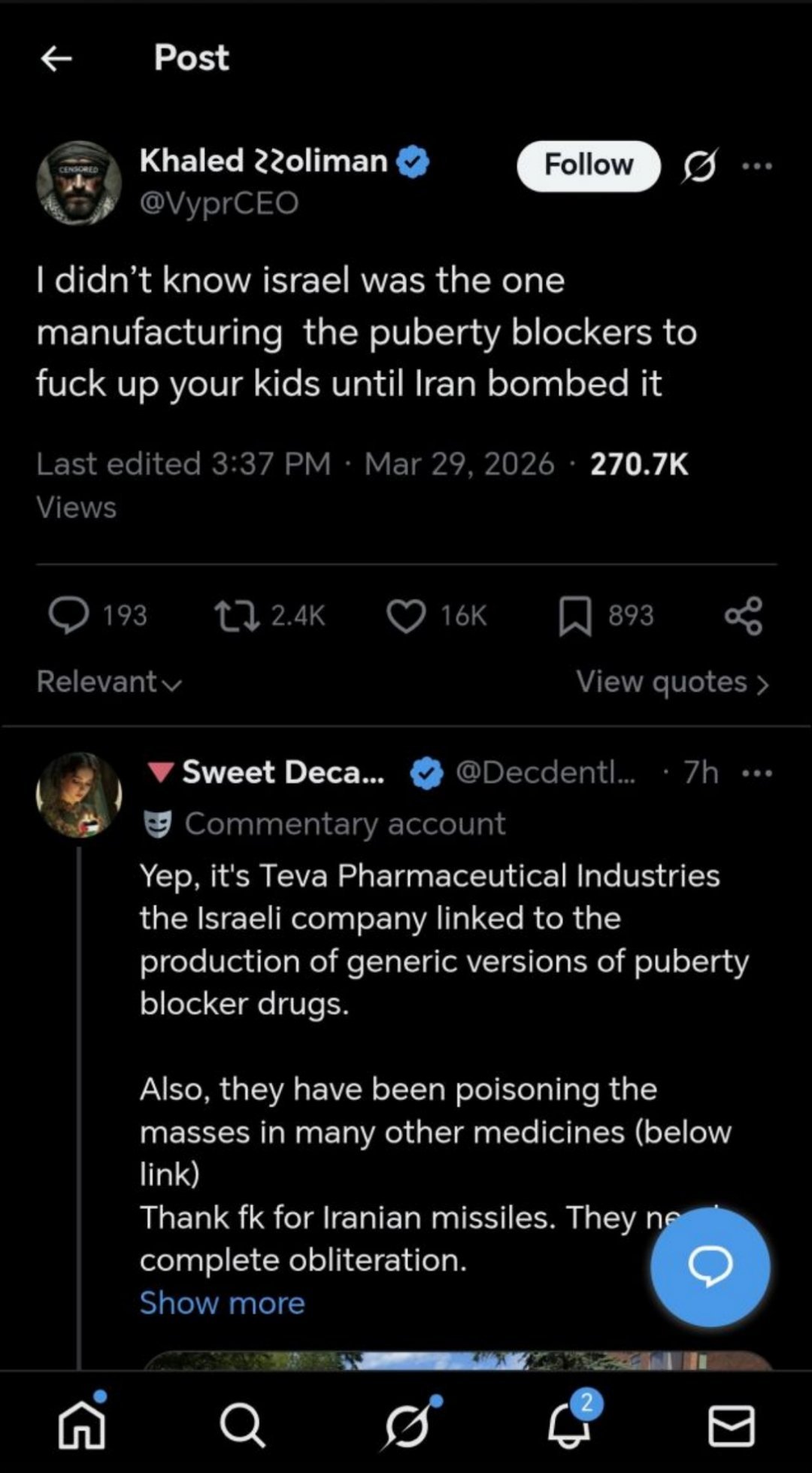Open Grok from the bottom navigation
812x1473 pixels.
coord(407,1426)
